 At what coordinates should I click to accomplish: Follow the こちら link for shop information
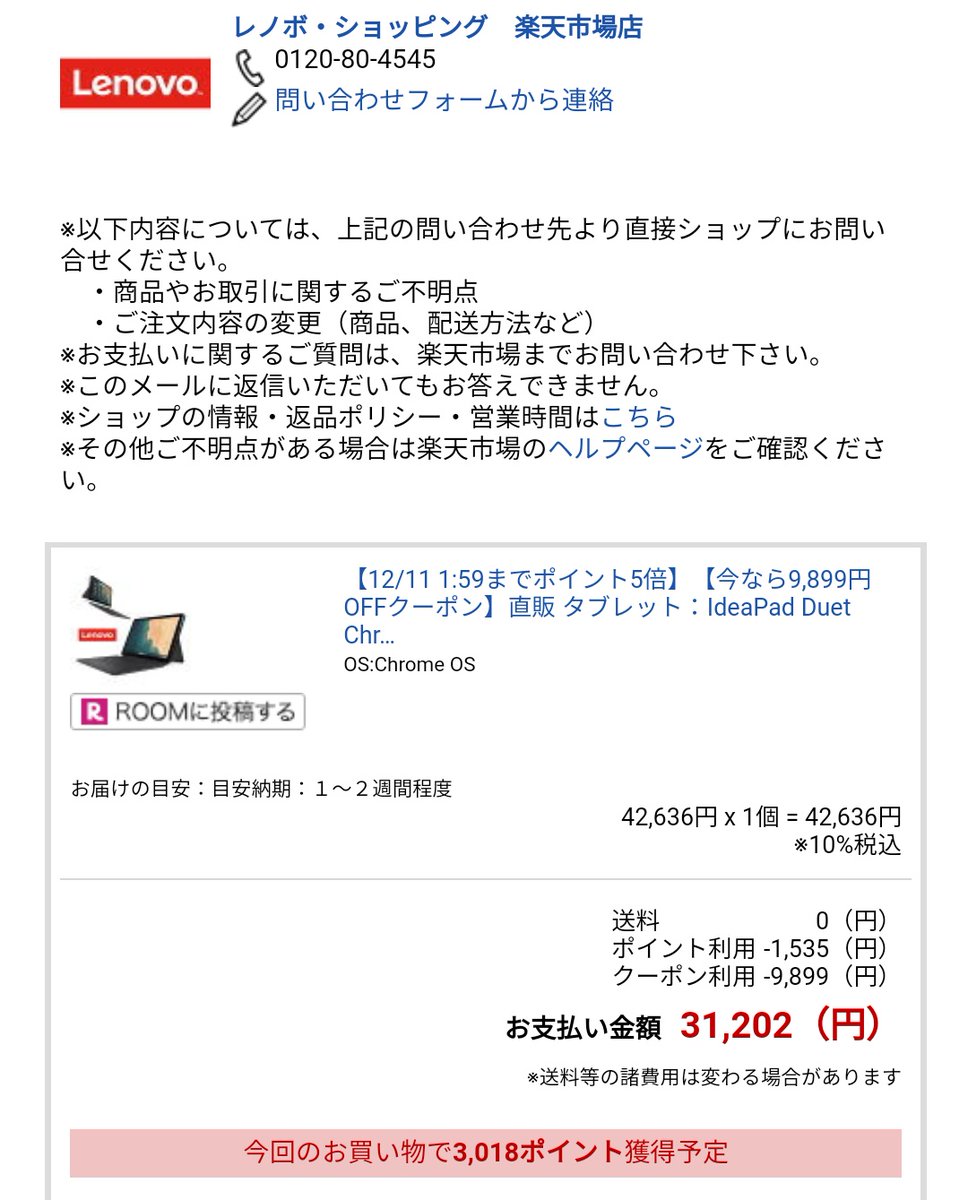639,416
